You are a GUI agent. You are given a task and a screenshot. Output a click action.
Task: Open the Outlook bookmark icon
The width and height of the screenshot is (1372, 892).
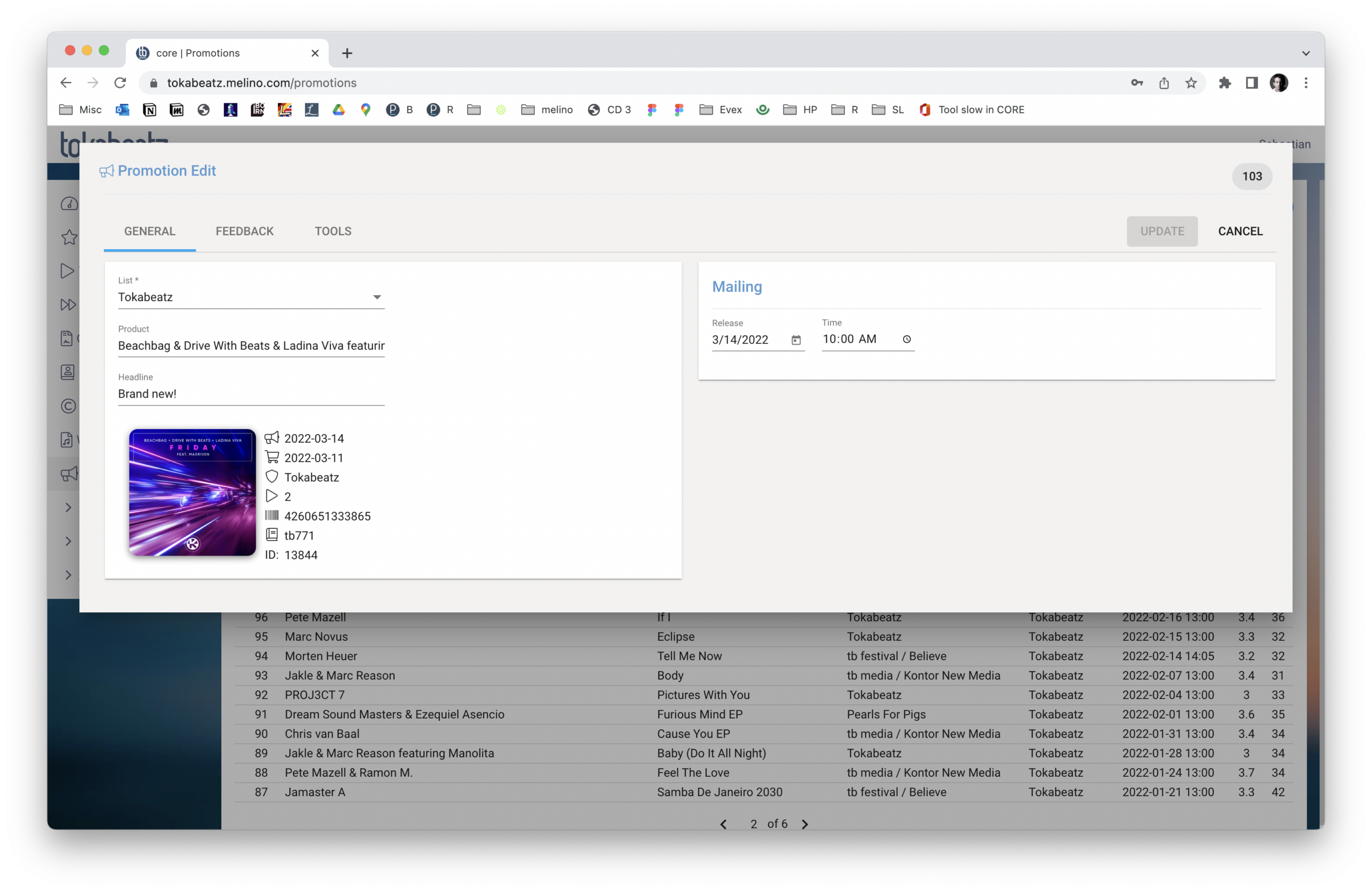(122, 109)
